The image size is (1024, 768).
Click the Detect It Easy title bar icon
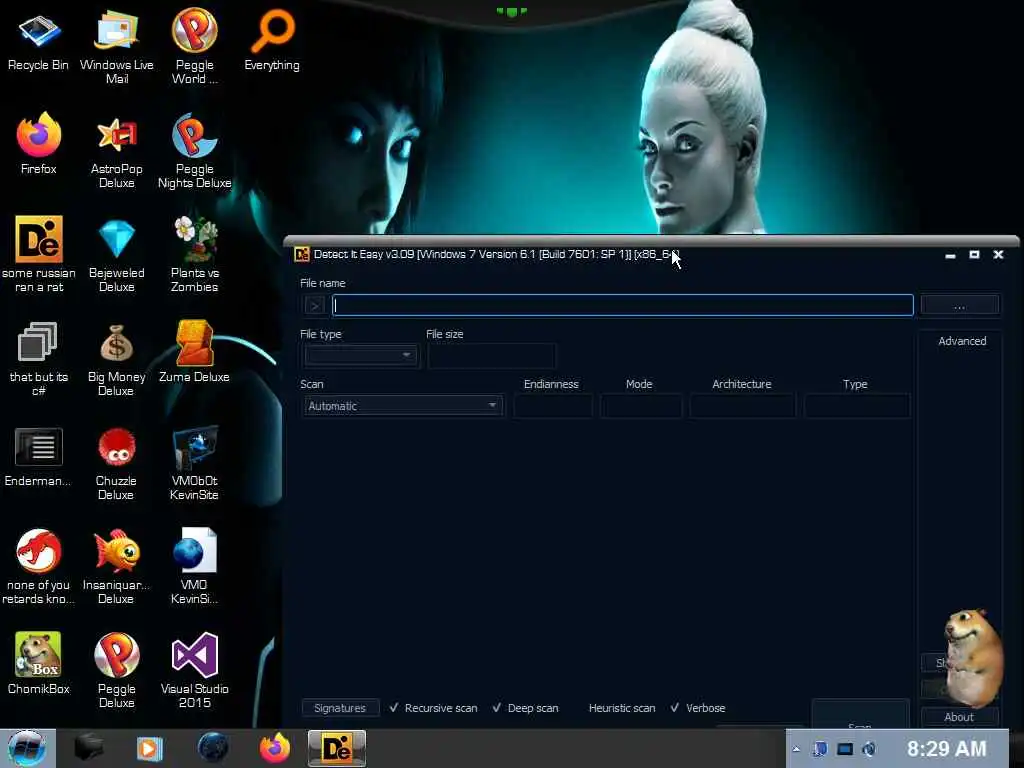tap(302, 254)
